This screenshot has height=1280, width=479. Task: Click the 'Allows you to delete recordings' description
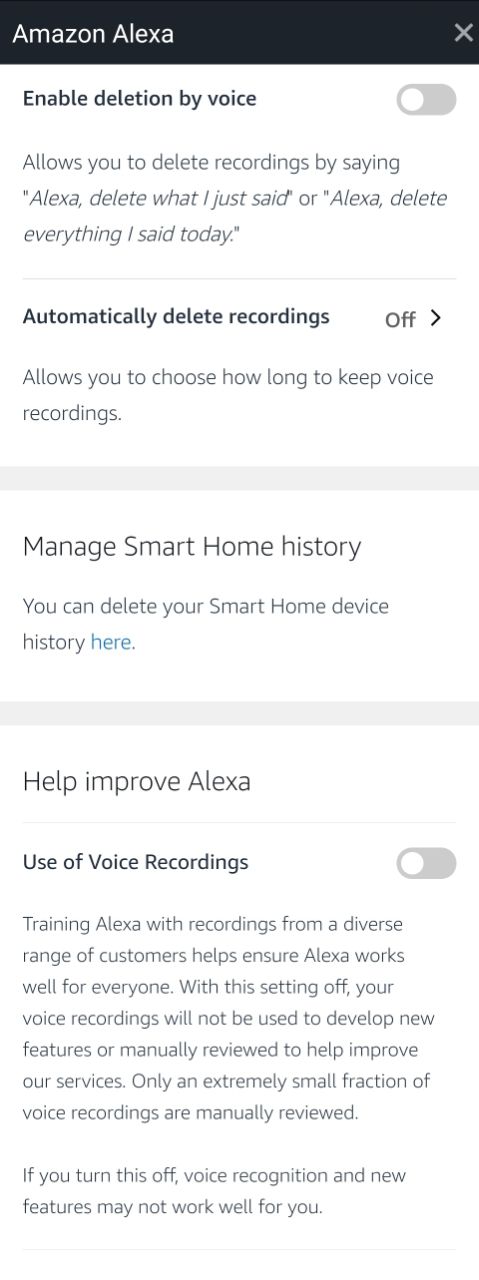pyautogui.click(x=234, y=197)
